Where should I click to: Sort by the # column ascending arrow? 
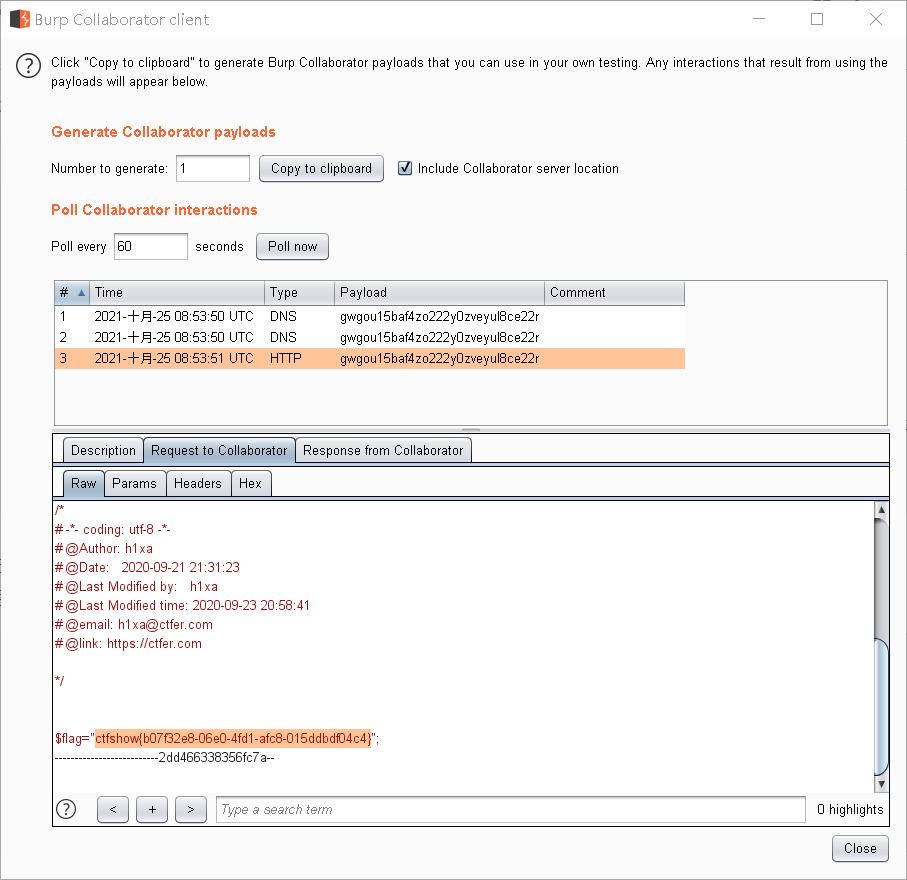coord(82,293)
